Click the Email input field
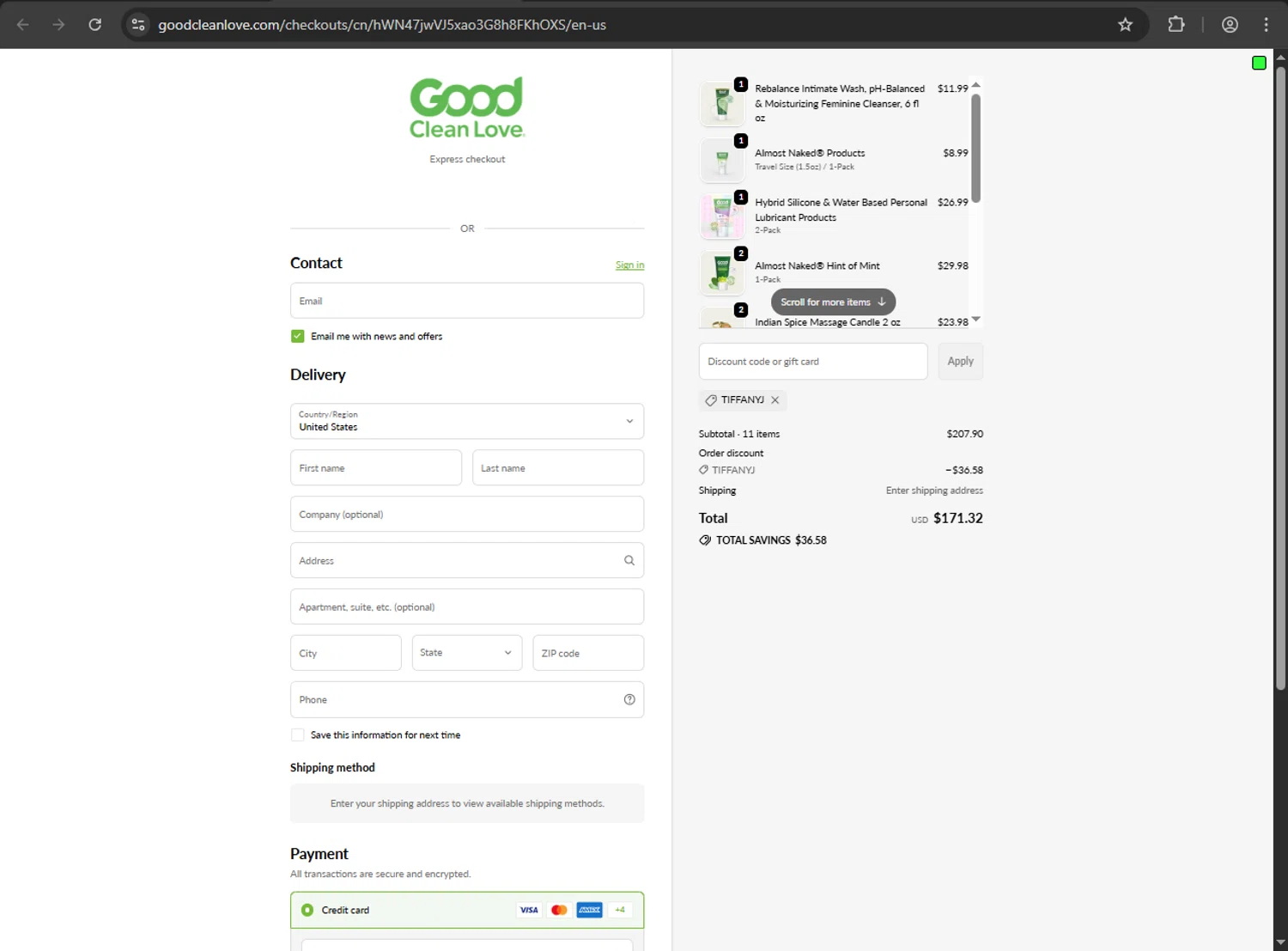The width and height of the screenshot is (1288, 951). [x=467, y=301]
